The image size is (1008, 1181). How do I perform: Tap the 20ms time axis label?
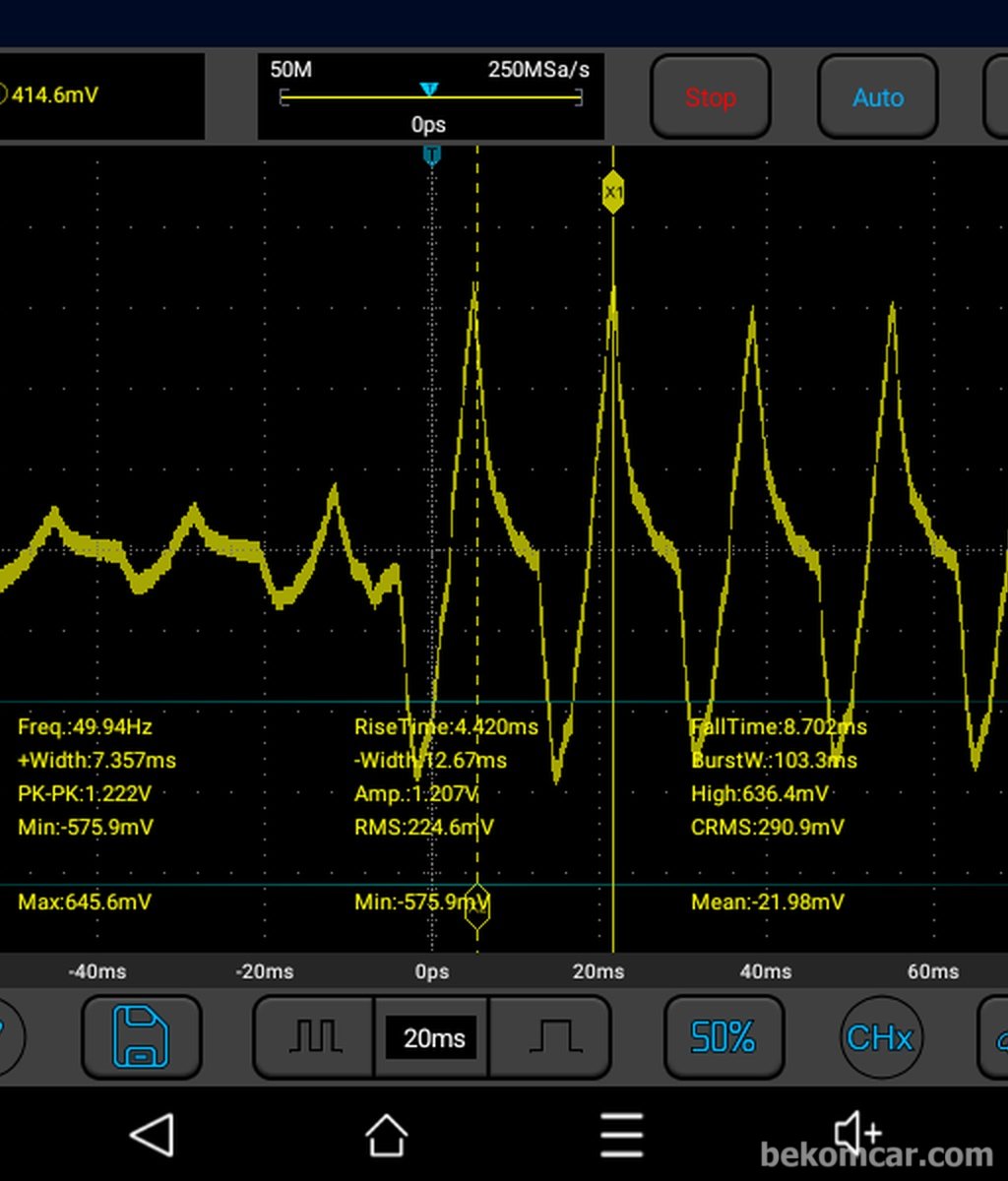click(x=598, y=971)
